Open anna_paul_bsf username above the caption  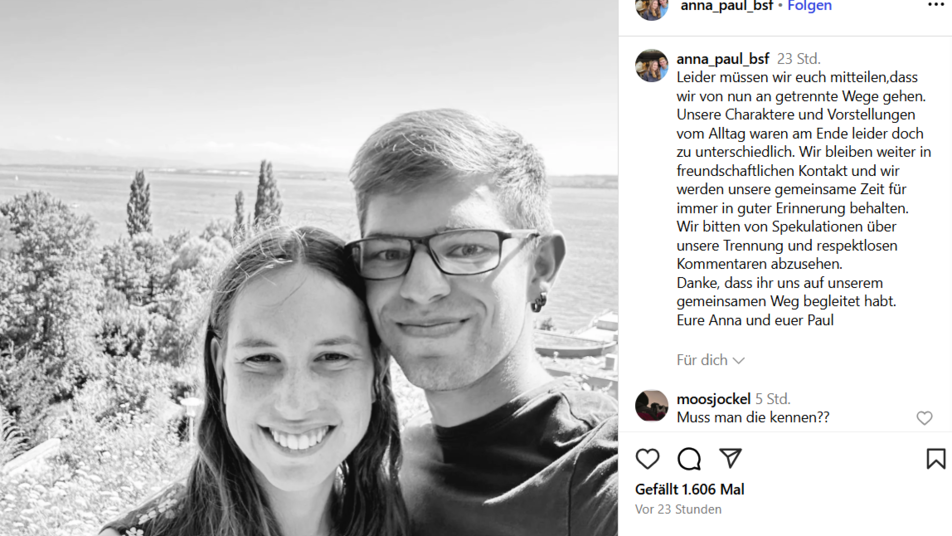click(723, 59)
